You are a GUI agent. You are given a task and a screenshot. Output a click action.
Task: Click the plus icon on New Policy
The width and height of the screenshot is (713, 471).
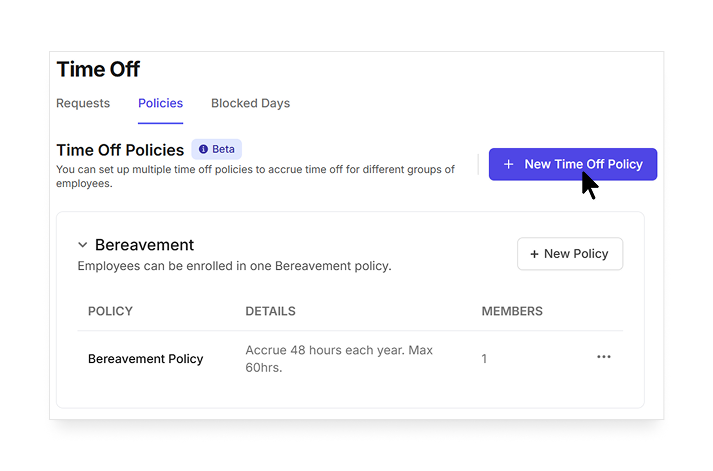(534, 254)
